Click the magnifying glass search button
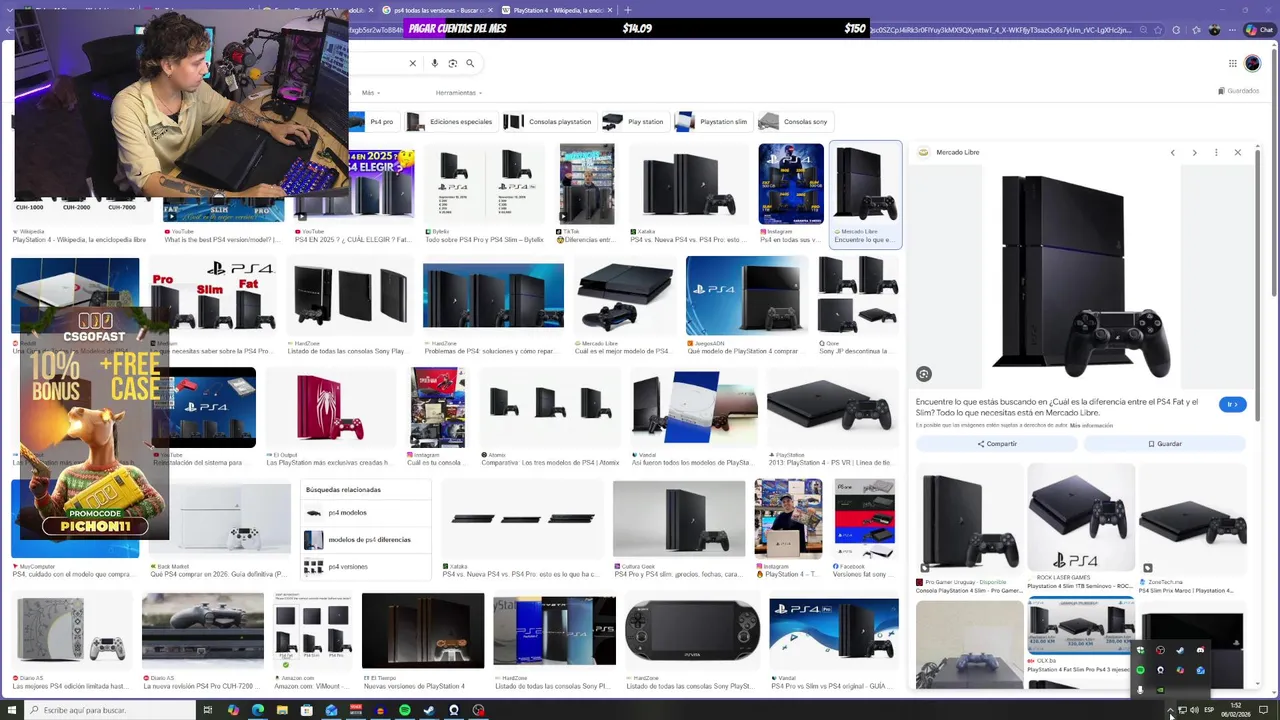This screenshot has width=1280, height=720. coord(470,63)
